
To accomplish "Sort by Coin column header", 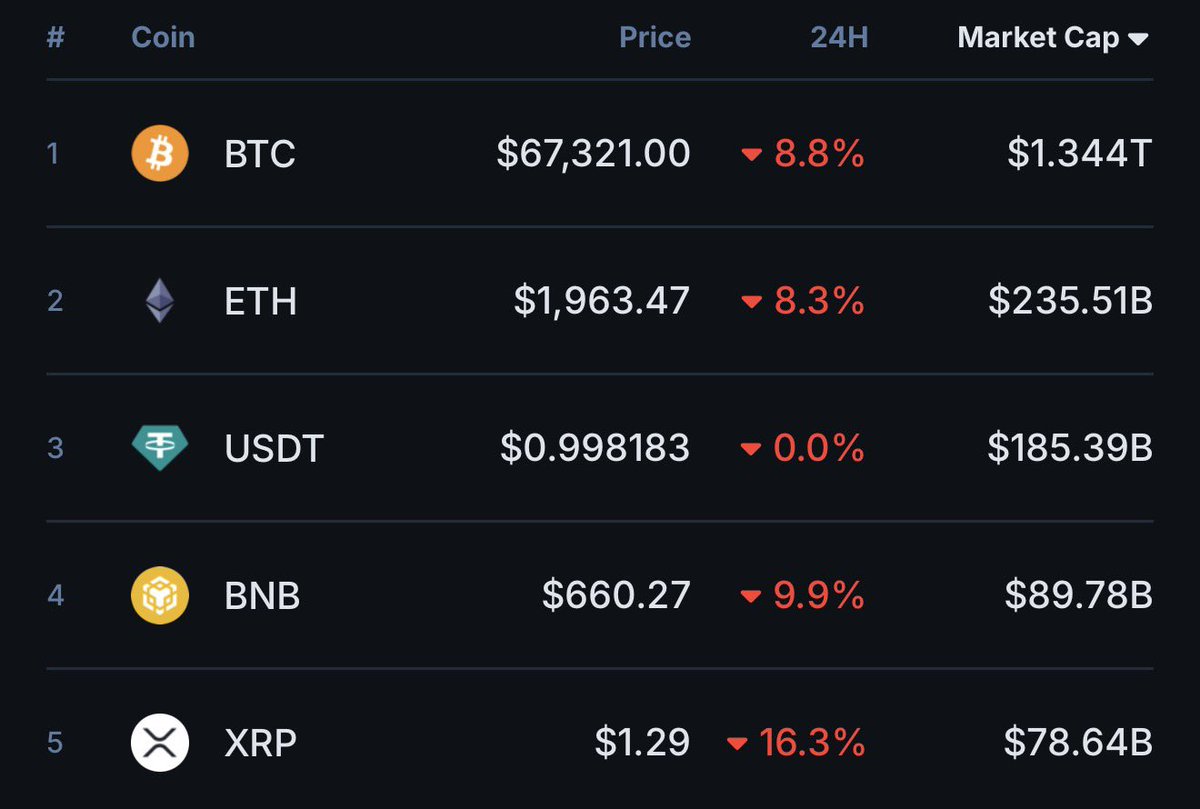I will tap(163, 38).
